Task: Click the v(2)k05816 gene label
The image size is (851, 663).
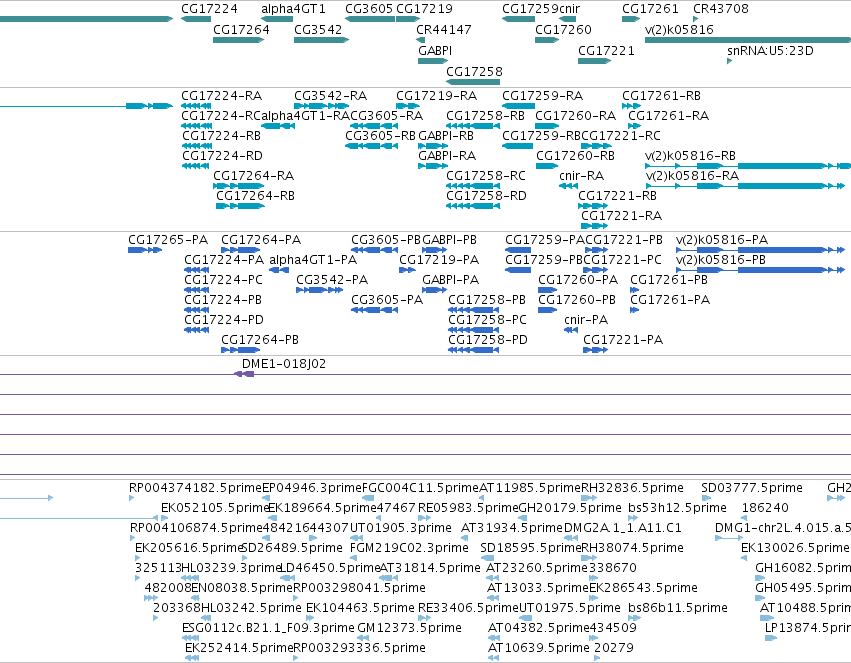Action: 679,29
